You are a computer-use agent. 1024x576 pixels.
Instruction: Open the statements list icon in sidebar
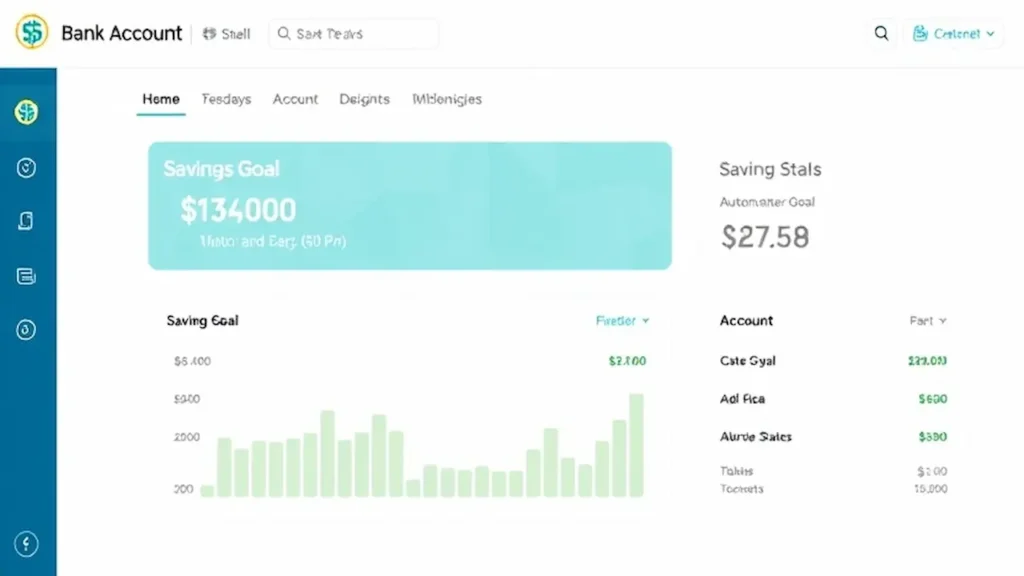25,275
